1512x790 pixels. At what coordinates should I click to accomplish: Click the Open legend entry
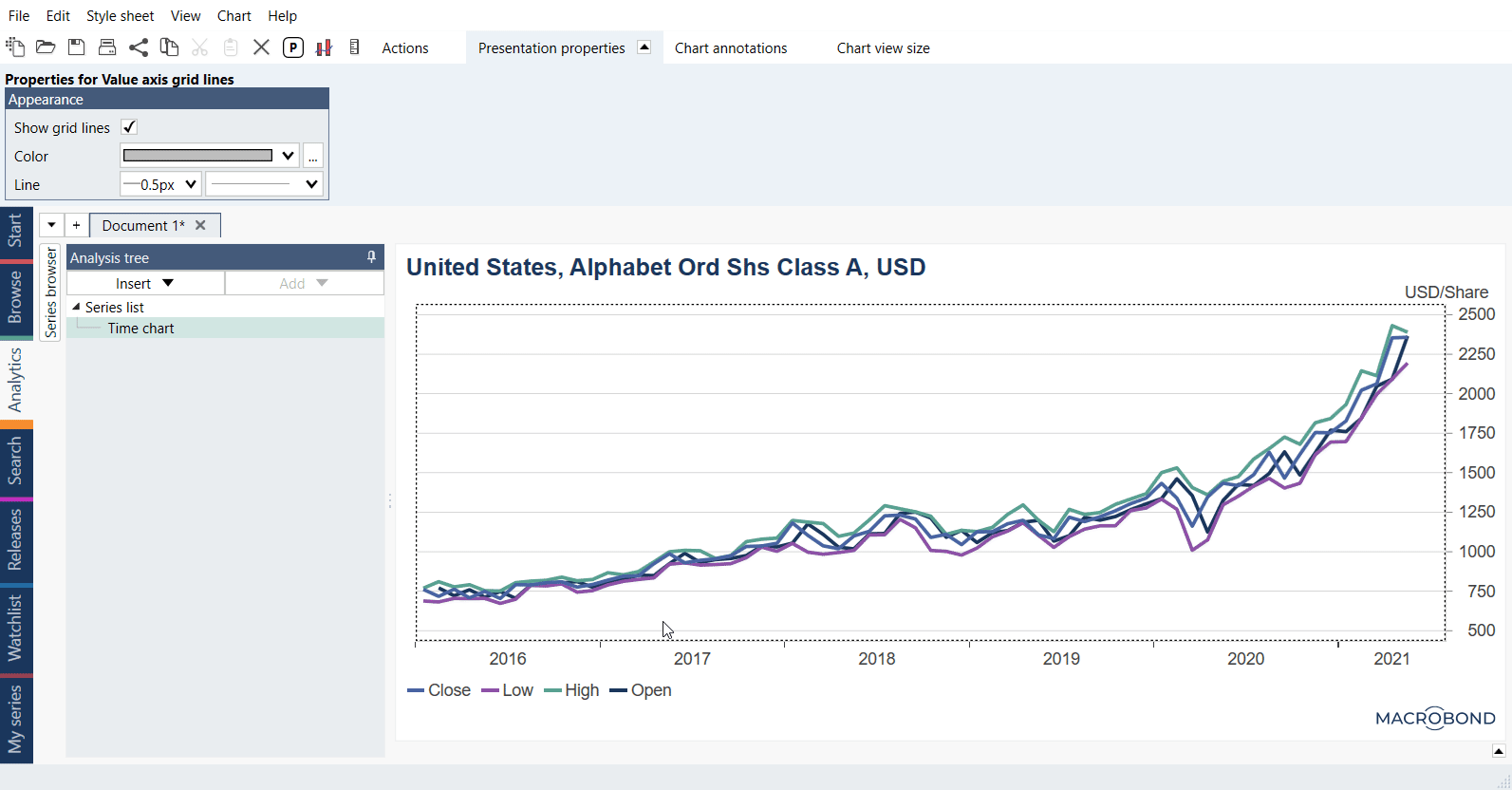click(642, 690)
